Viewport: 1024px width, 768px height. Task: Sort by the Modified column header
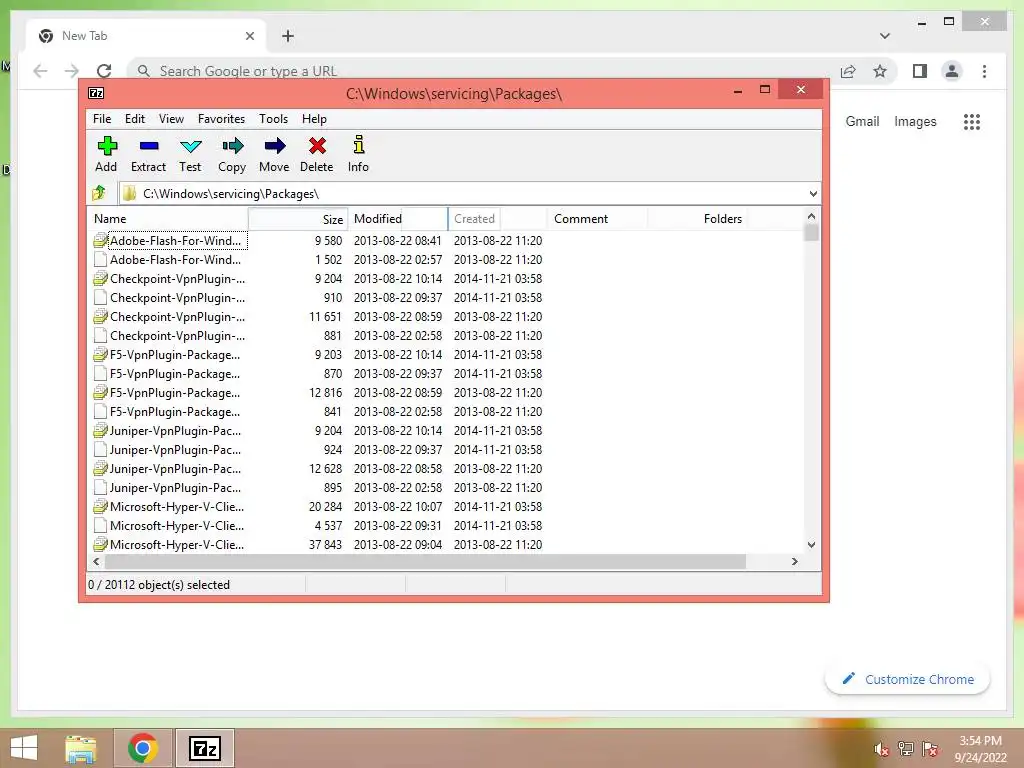click(398, 219)
